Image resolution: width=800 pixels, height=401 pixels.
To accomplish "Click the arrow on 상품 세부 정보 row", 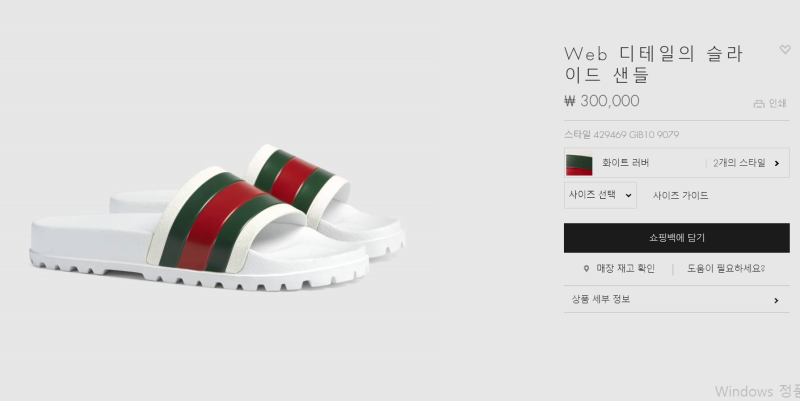I will (x=776, y=300).
